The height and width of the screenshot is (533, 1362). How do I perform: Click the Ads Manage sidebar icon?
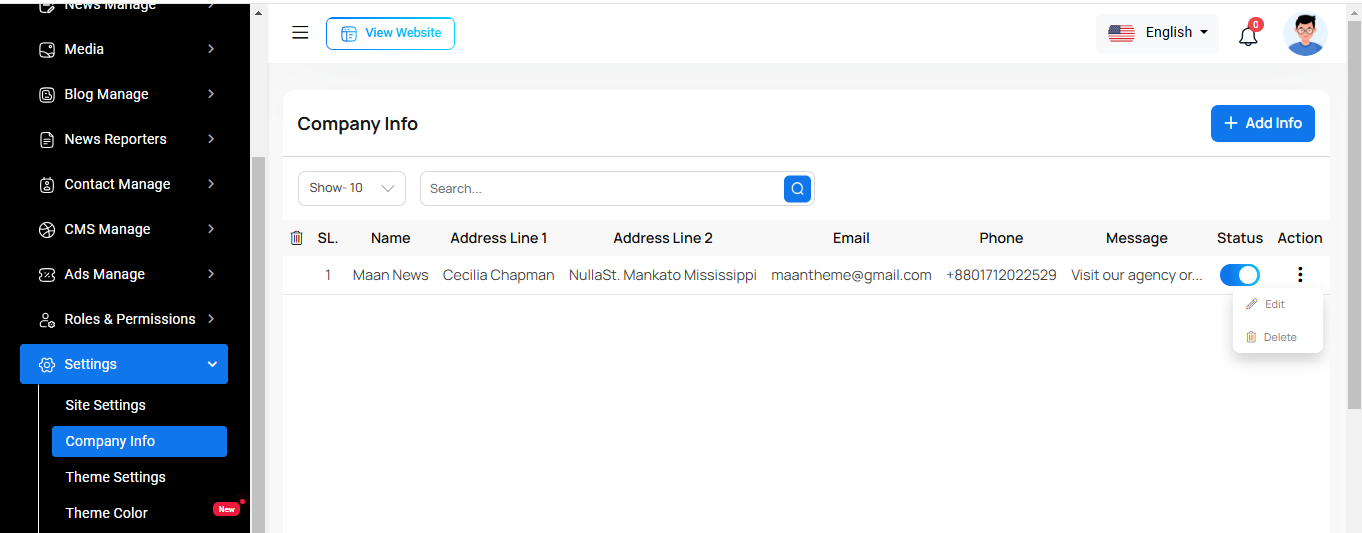tap(46, 274)
